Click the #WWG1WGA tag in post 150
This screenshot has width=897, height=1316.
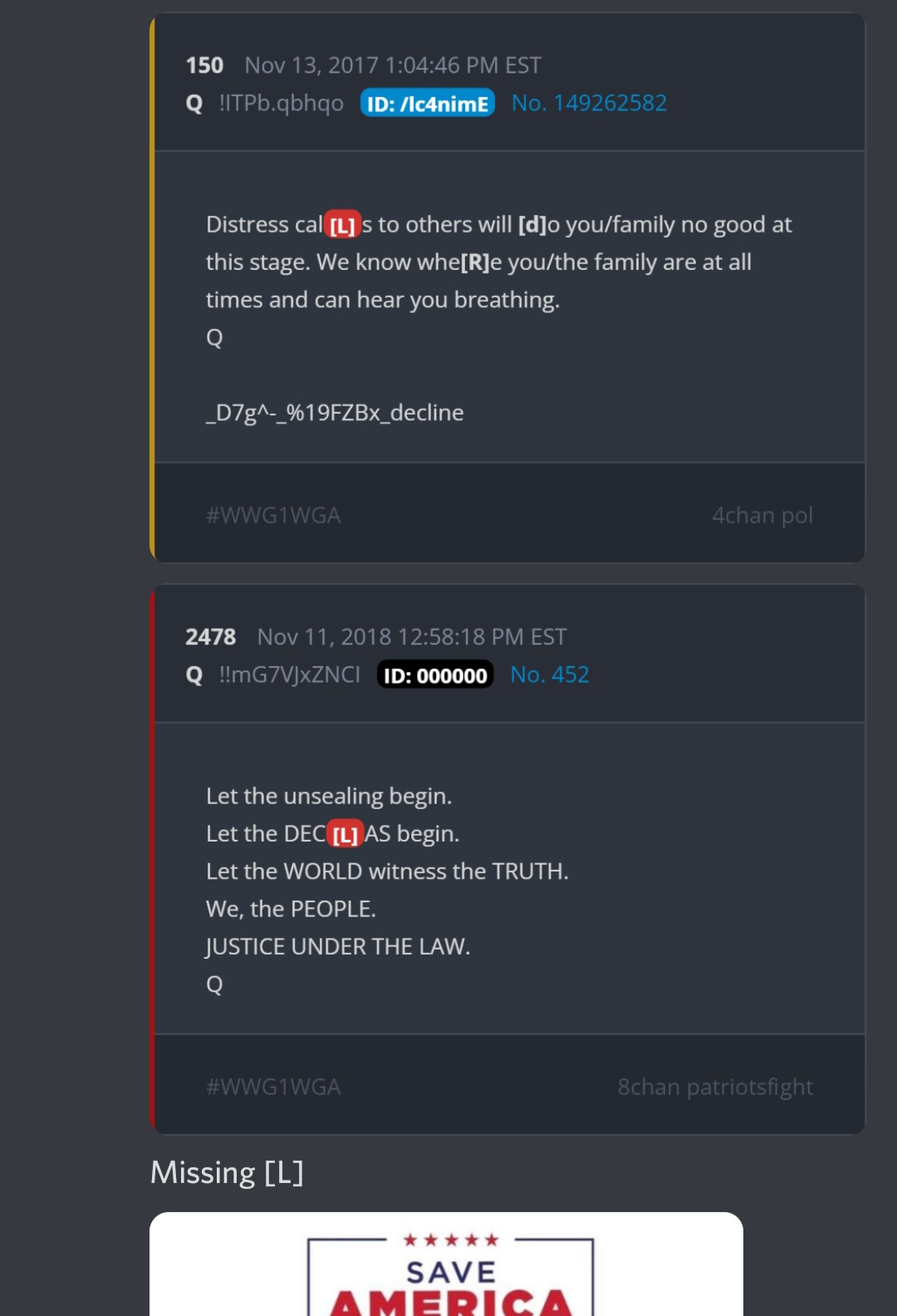click(273, 515)
